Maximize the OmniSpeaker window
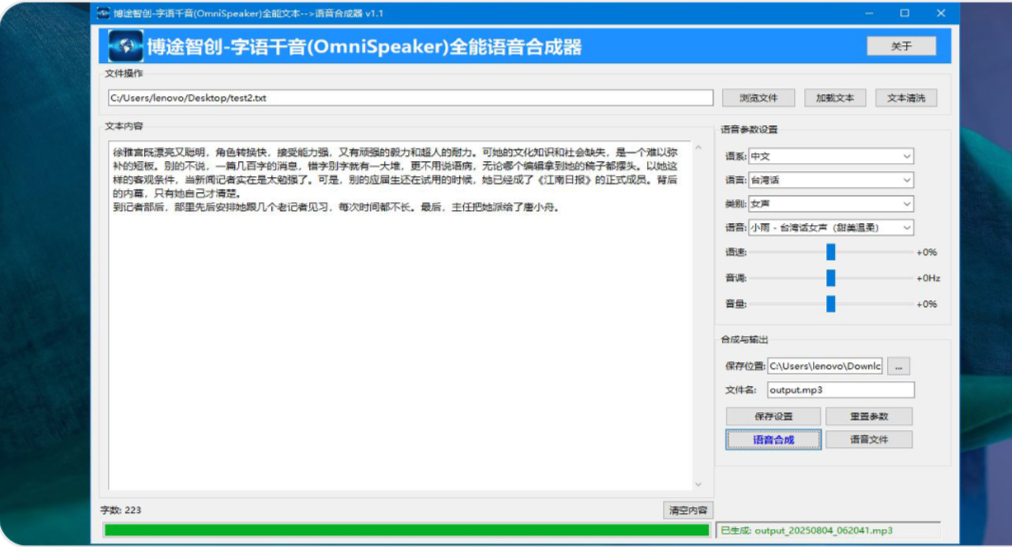The height and width of the screenshot is (547, 1012). click(905, 13)
